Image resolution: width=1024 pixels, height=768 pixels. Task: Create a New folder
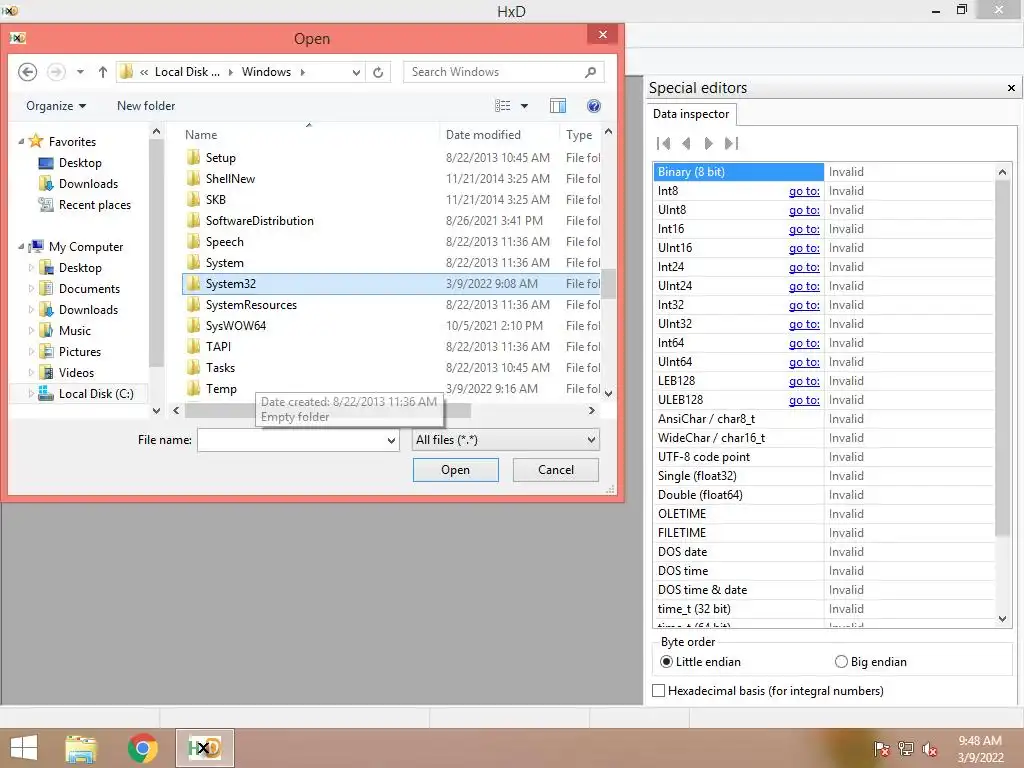[146, 106]
